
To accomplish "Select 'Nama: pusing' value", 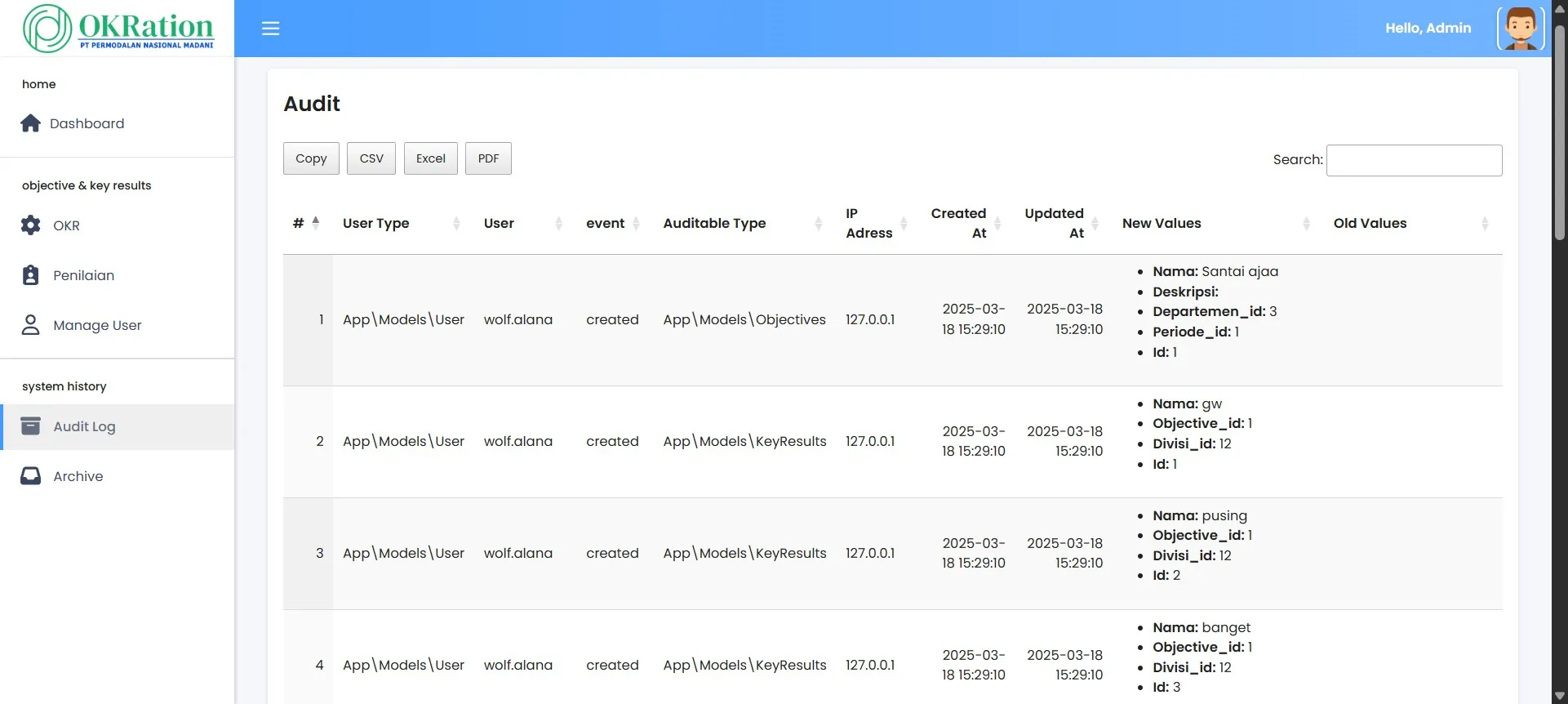I will click(1200, 515).
